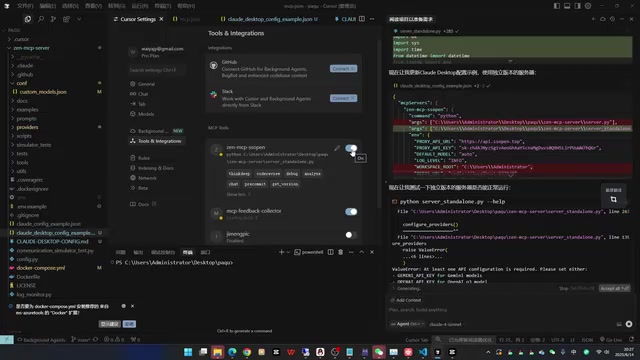The width and height of the screenshot is (640, 360).
Task: Click Go Live in status bar
Action: point(611,340)
